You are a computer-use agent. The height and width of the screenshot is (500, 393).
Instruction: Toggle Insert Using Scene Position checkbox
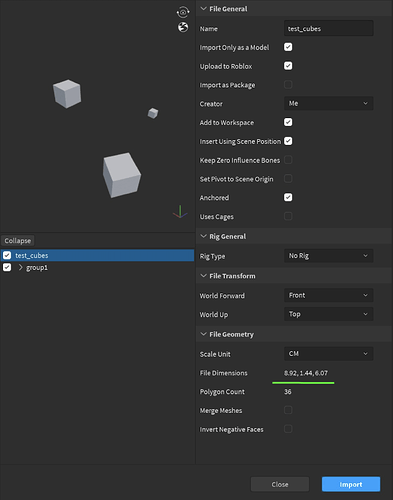click(288, 141)
